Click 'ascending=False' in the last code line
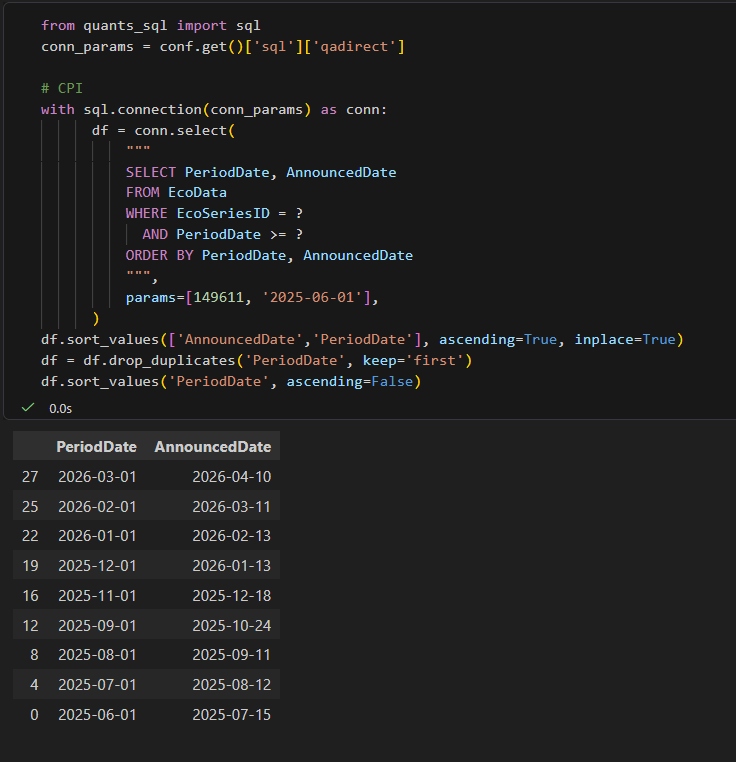 [350, 381]
